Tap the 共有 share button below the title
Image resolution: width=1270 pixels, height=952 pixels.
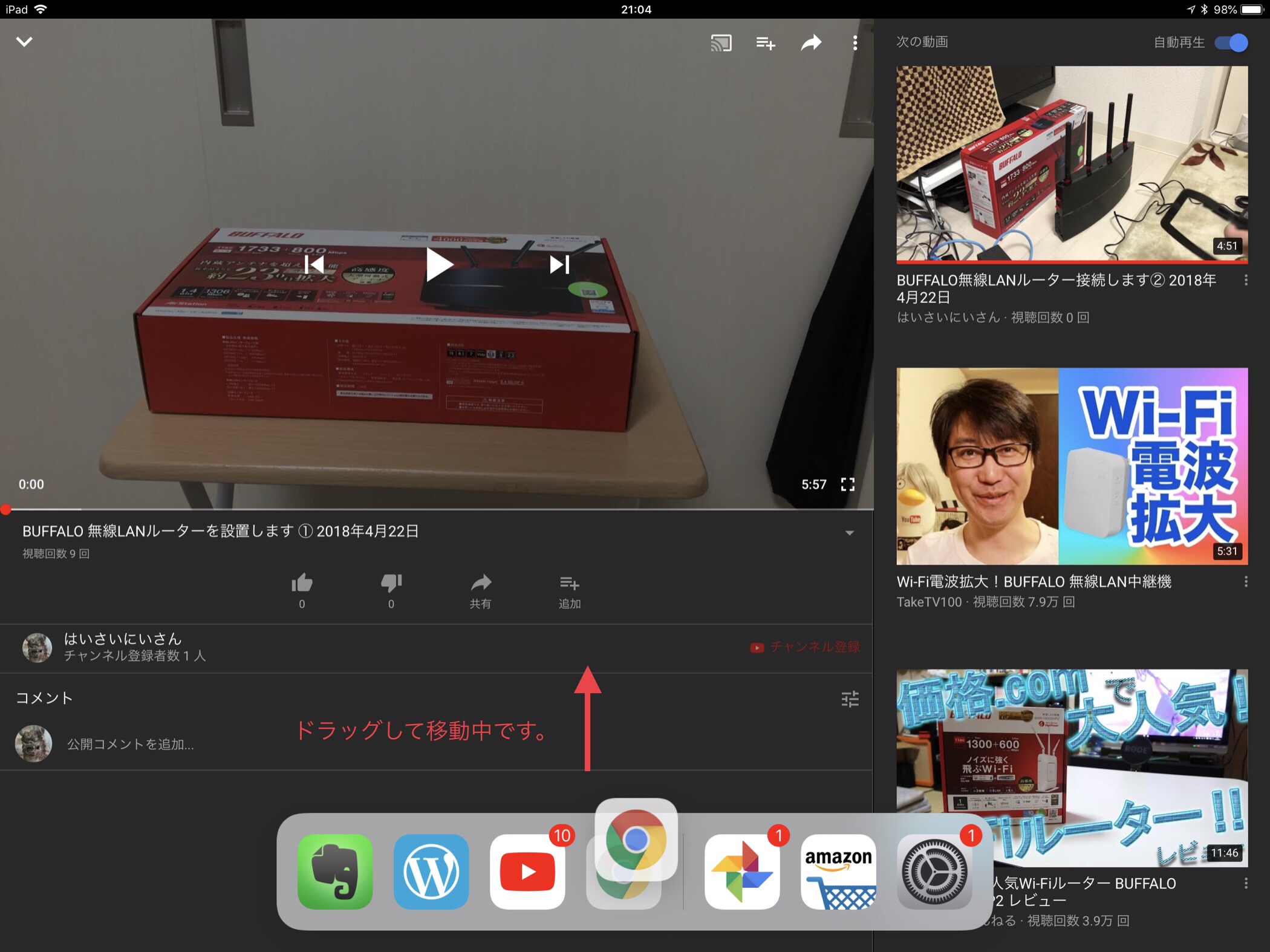481,591
